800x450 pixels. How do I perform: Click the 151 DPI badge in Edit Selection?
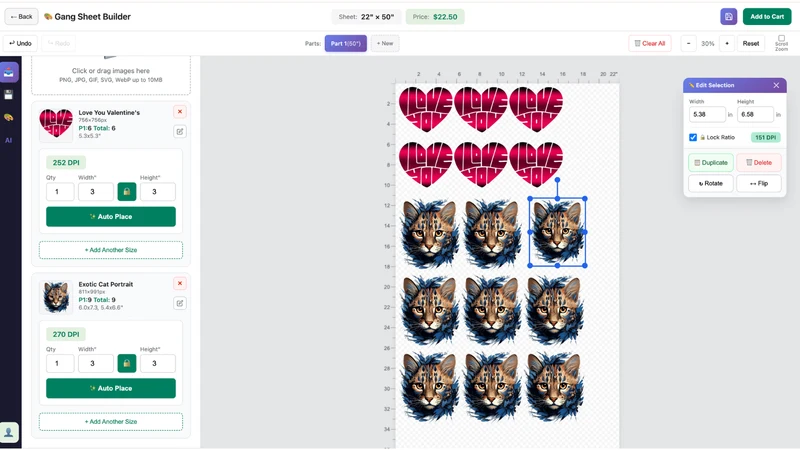click(765, 137)
